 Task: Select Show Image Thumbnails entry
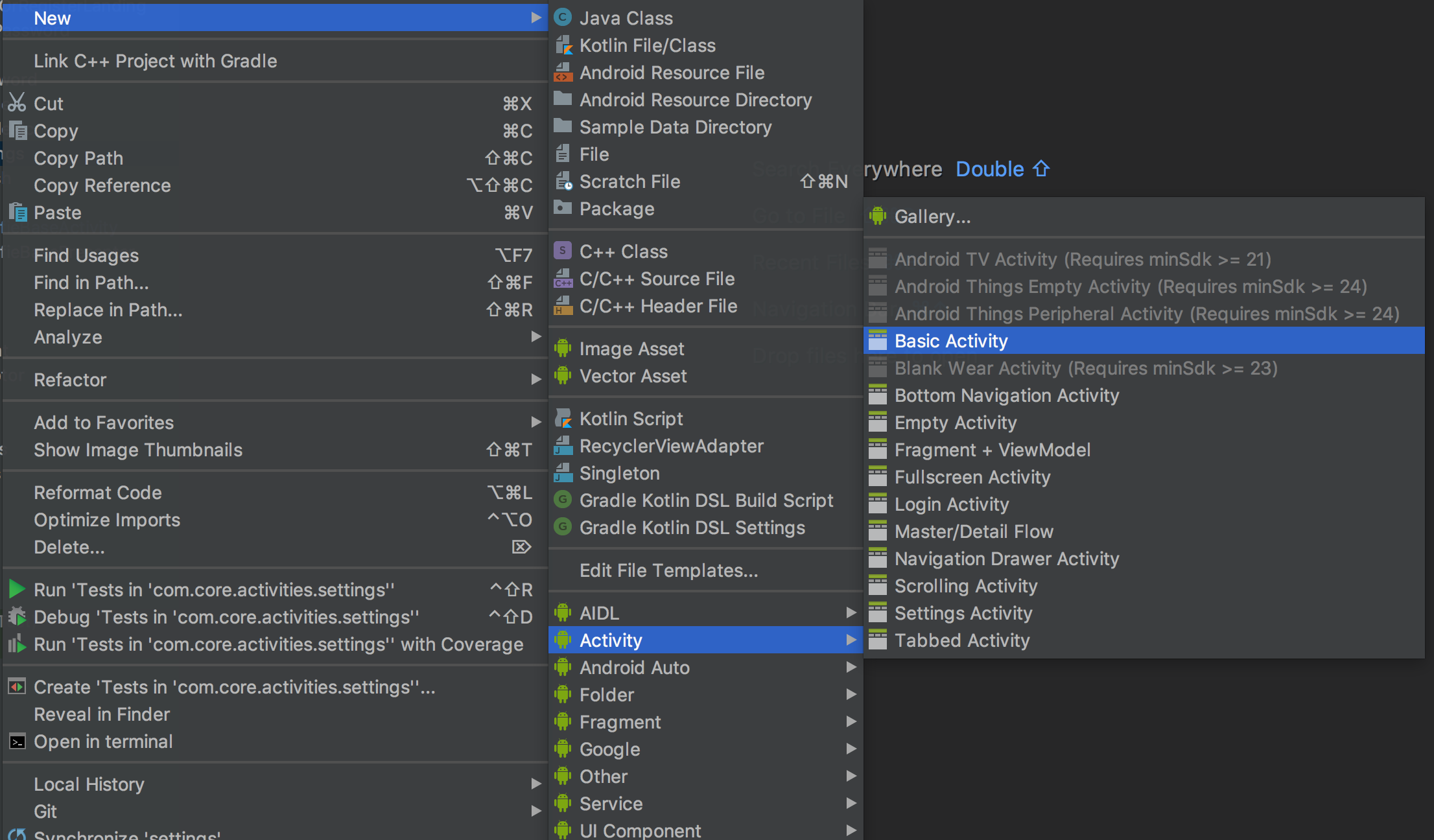coord(275,449)
